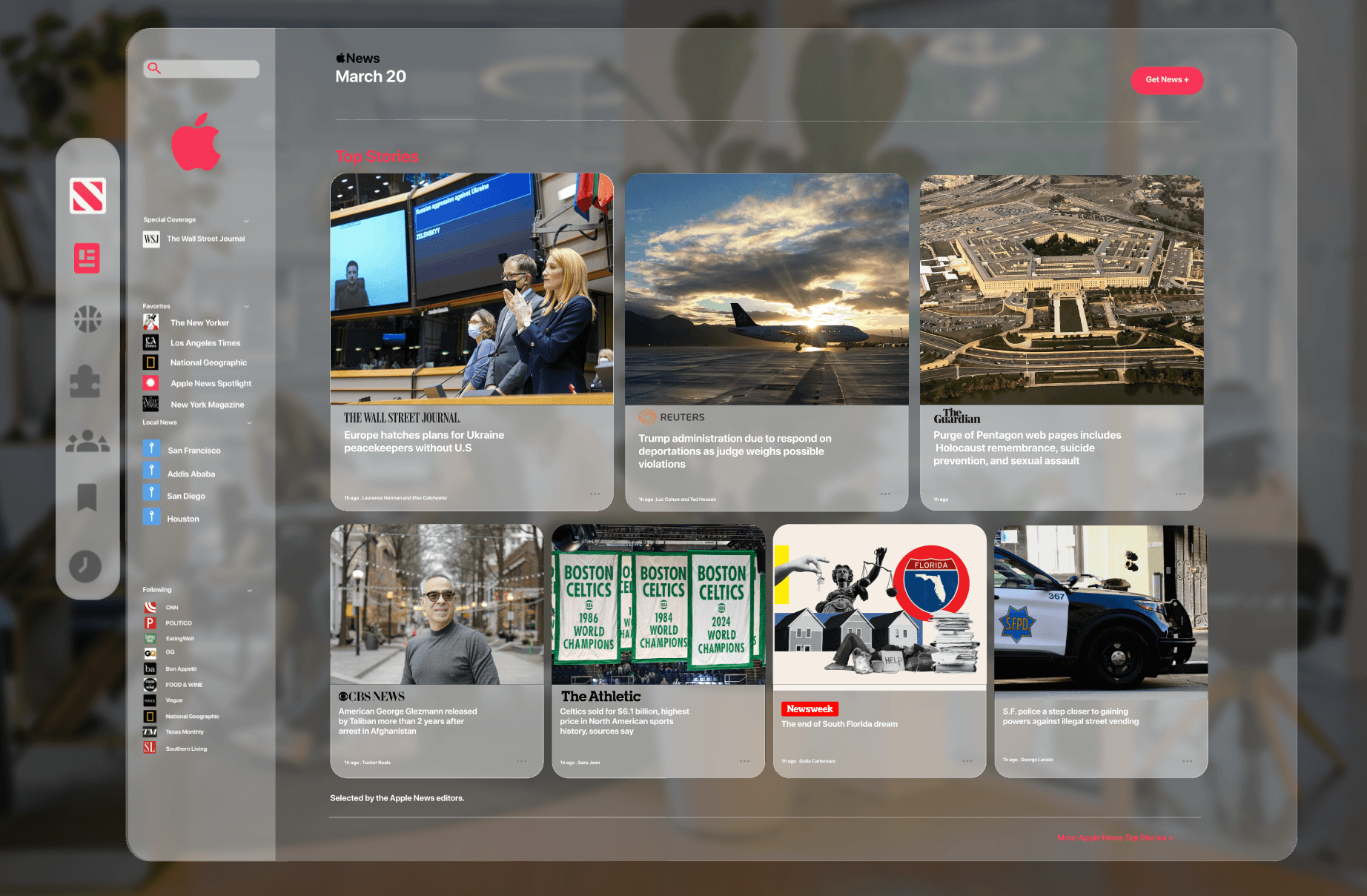Click the Addis Ababa location pin icon
This screenshot has width=1367, height=896.
[x=151, y=471]
